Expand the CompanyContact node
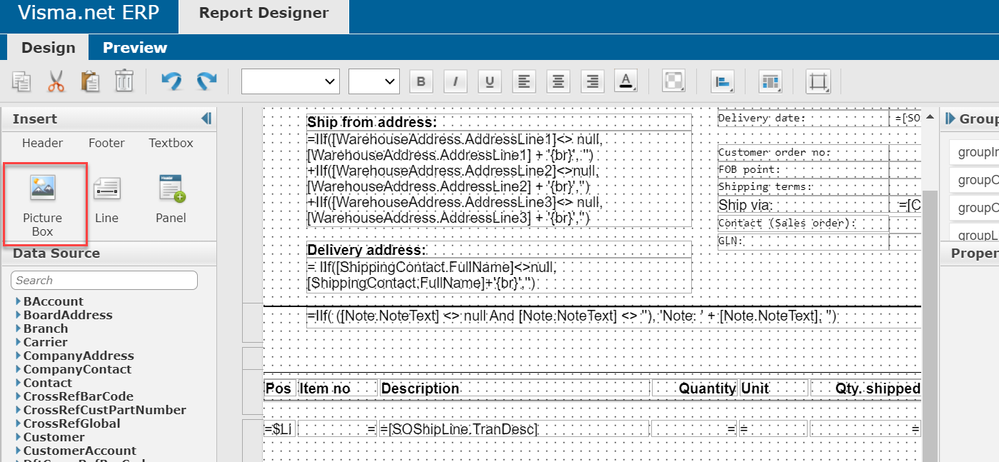 (x=18, y=370)
